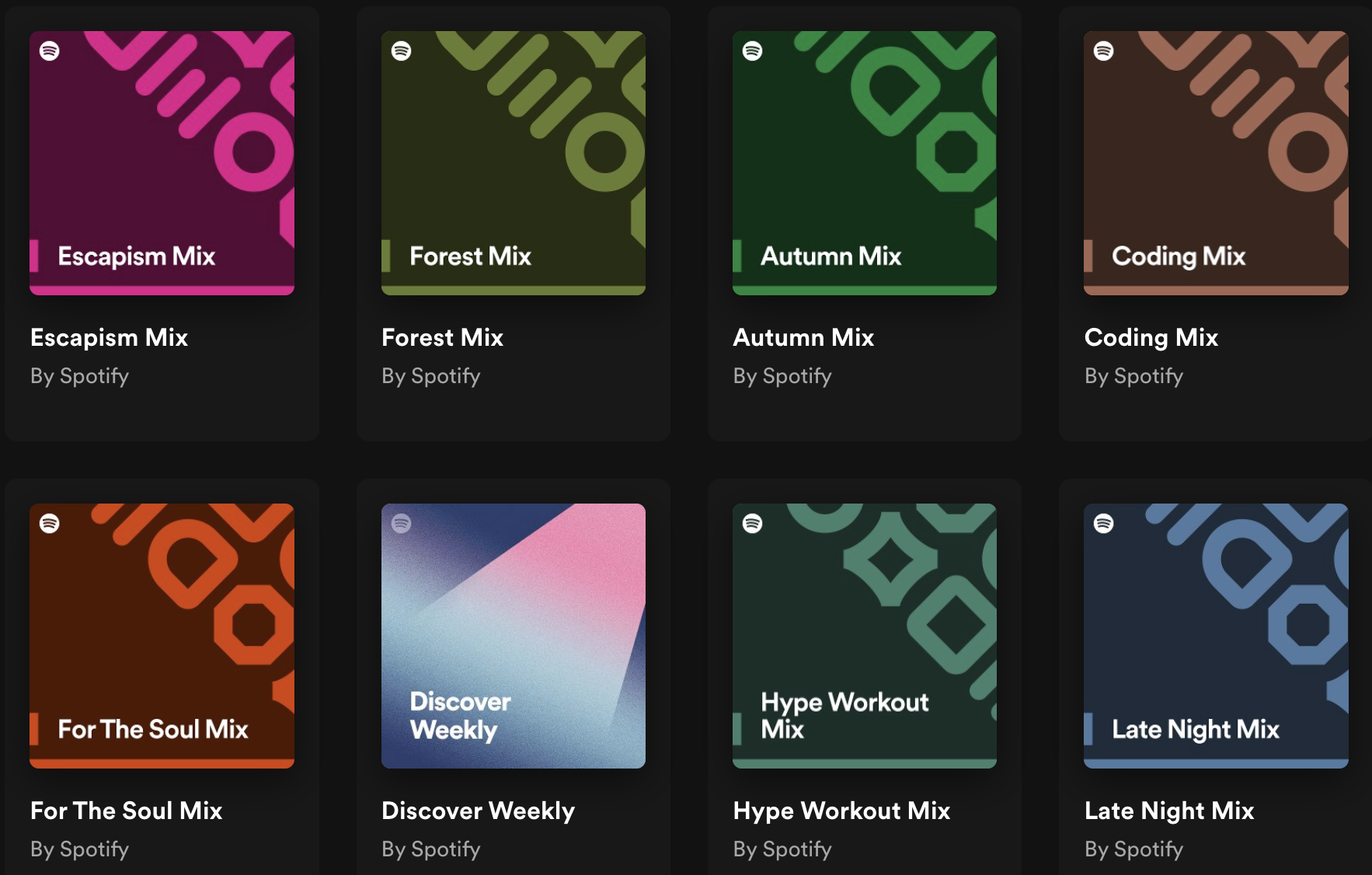
Task: Click "By Spotify" under Late Night Mix
Action: 1133,849
